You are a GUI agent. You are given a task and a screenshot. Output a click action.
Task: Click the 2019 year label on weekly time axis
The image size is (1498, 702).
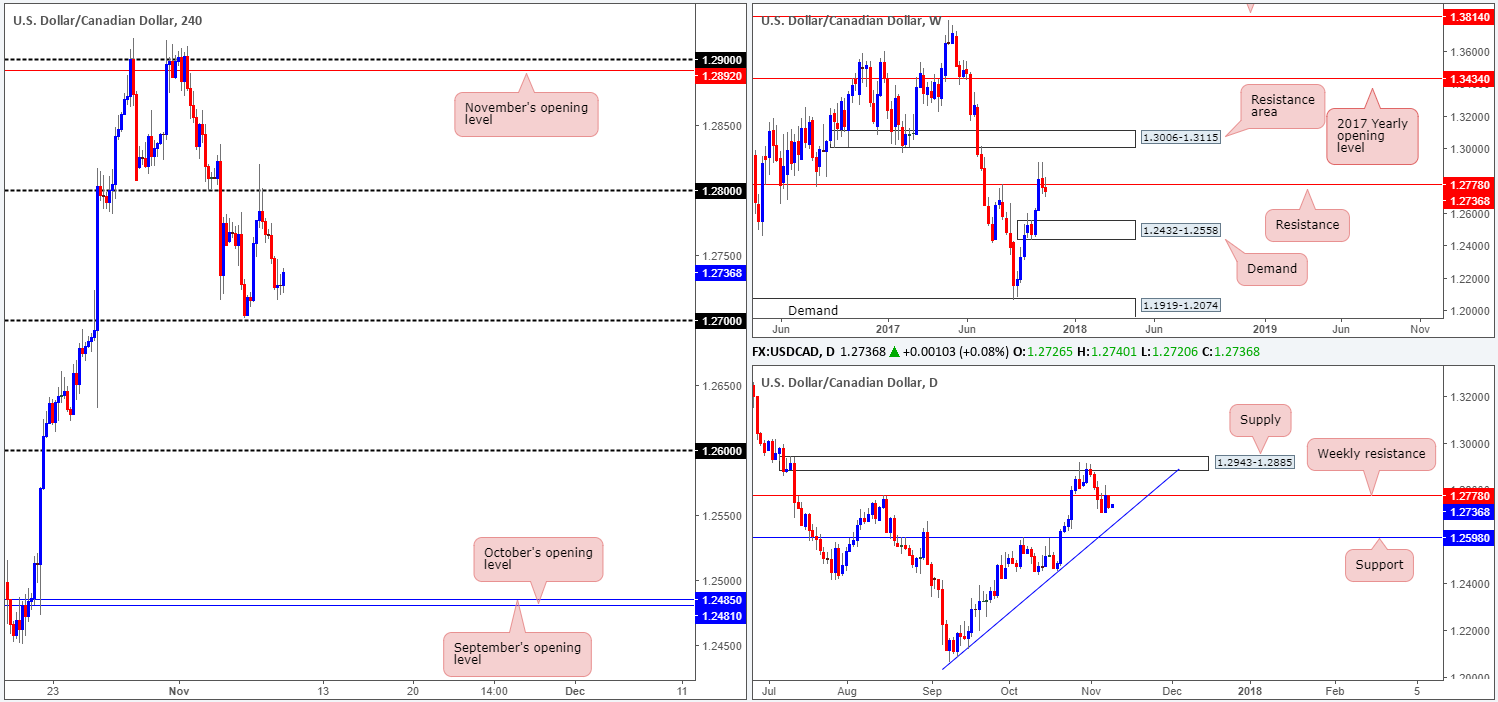click(x=1265, y=329)
